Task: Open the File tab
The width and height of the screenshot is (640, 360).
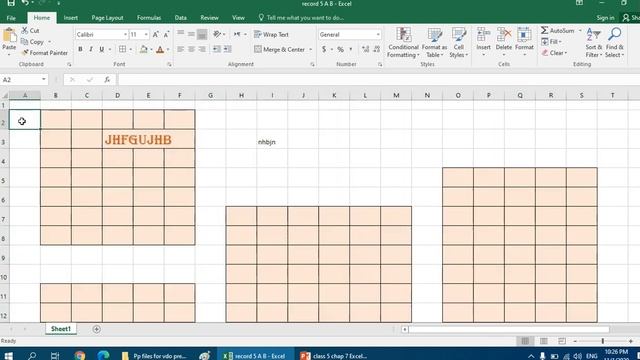Action: pyautogui.click(x=11, y=18)
